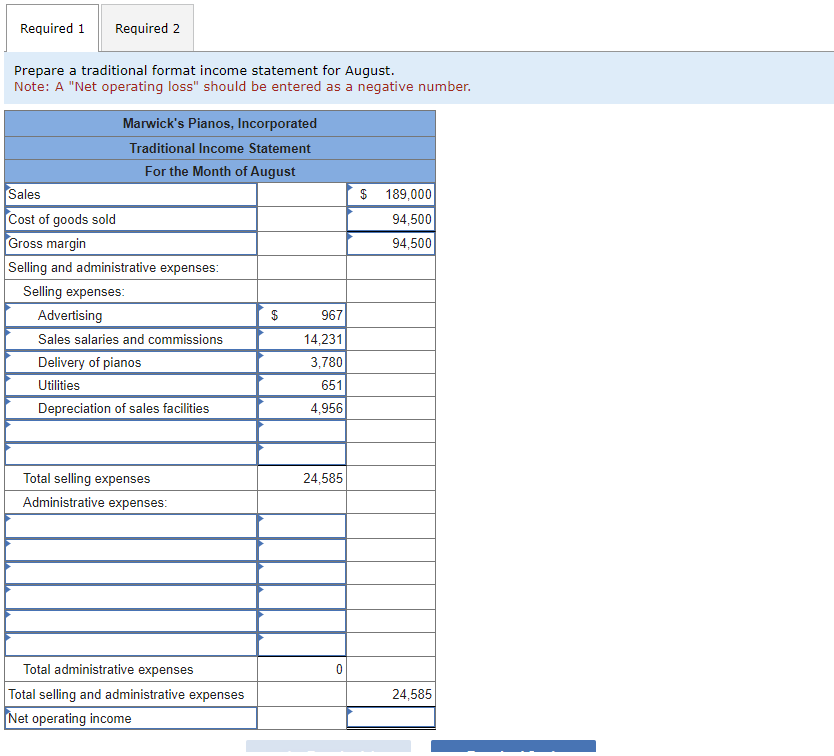834x756 pixels.
Task: Switch to the Required 1 tab
Action: point(52,28)
